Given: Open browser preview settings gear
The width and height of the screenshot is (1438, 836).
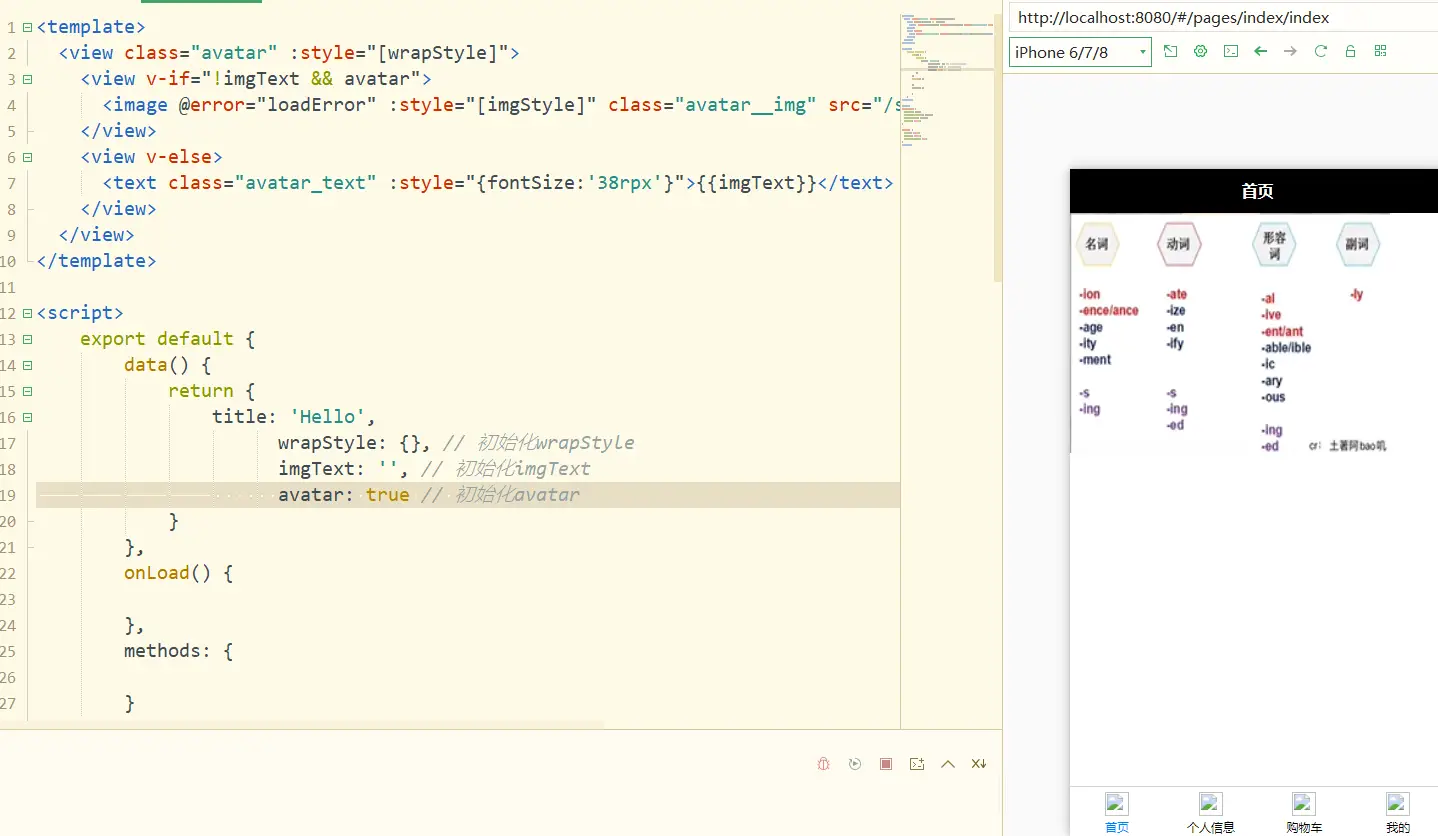Looking at the screenshot, I should [x=1200, y=51].
